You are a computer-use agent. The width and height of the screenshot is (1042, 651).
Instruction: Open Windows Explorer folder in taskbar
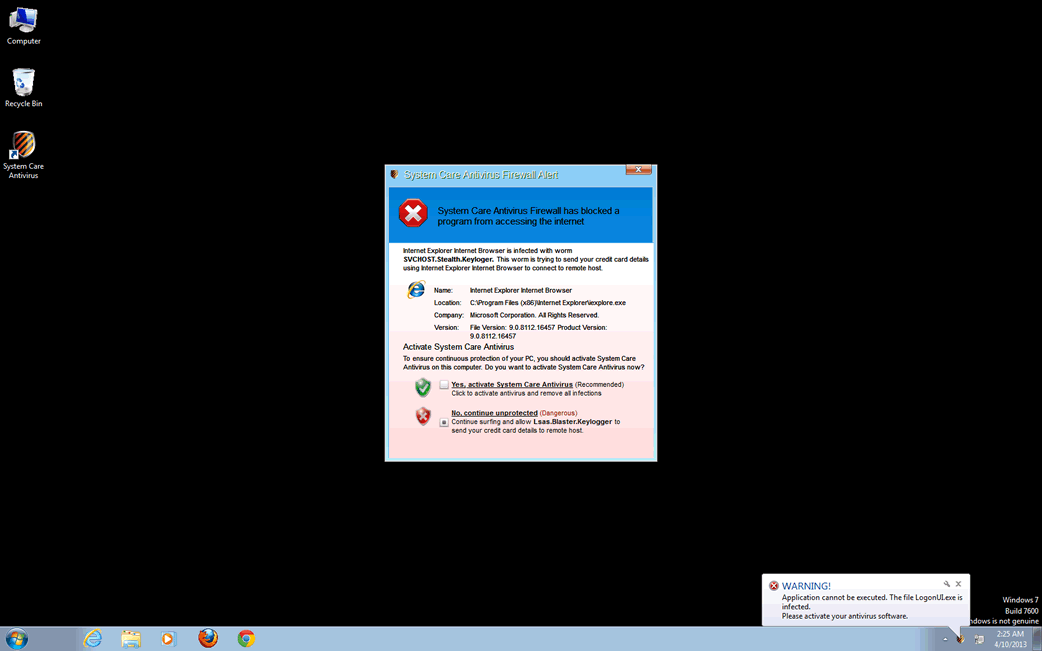point(131,638)
